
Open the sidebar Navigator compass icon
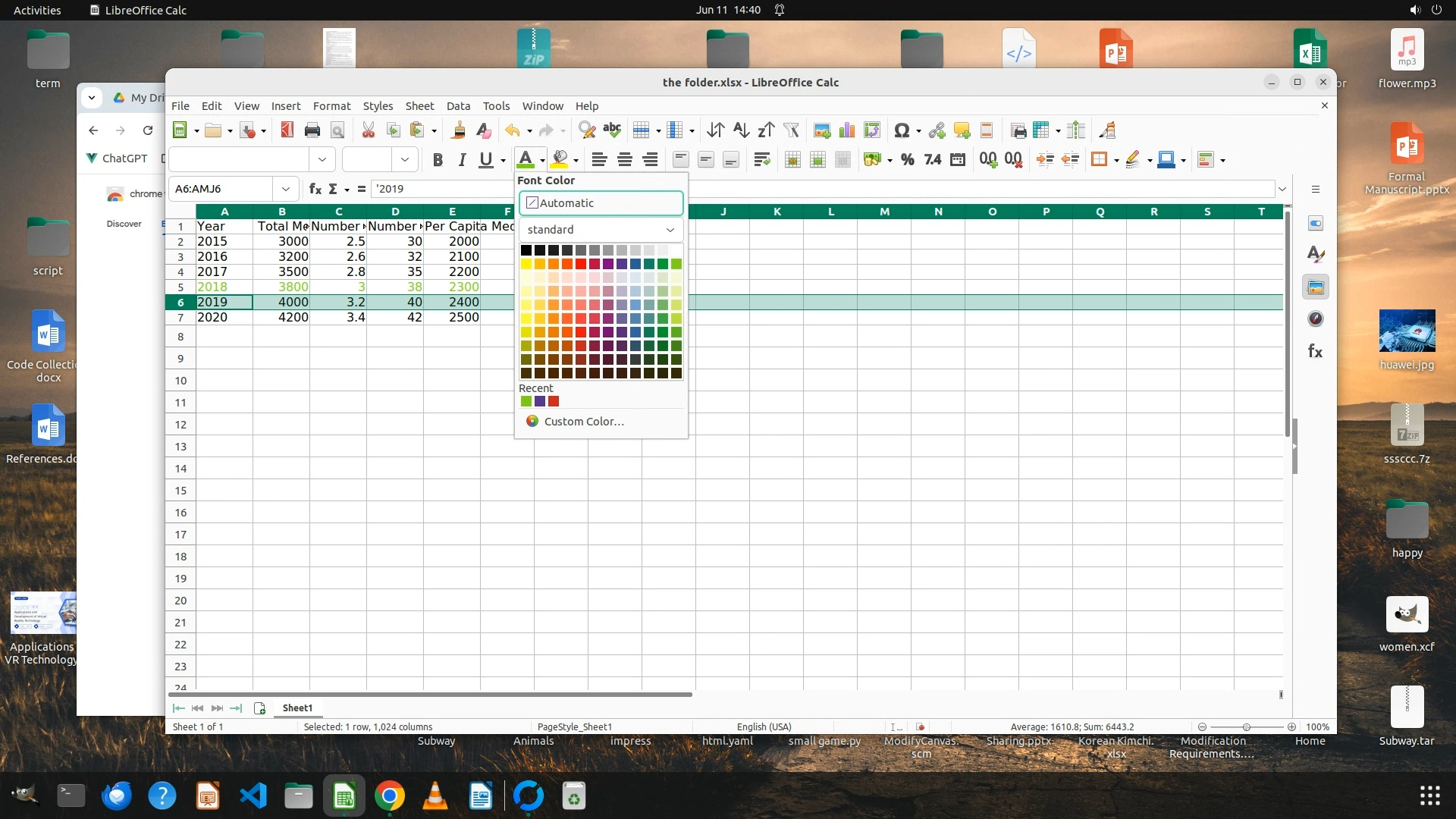click(1316, 319)
